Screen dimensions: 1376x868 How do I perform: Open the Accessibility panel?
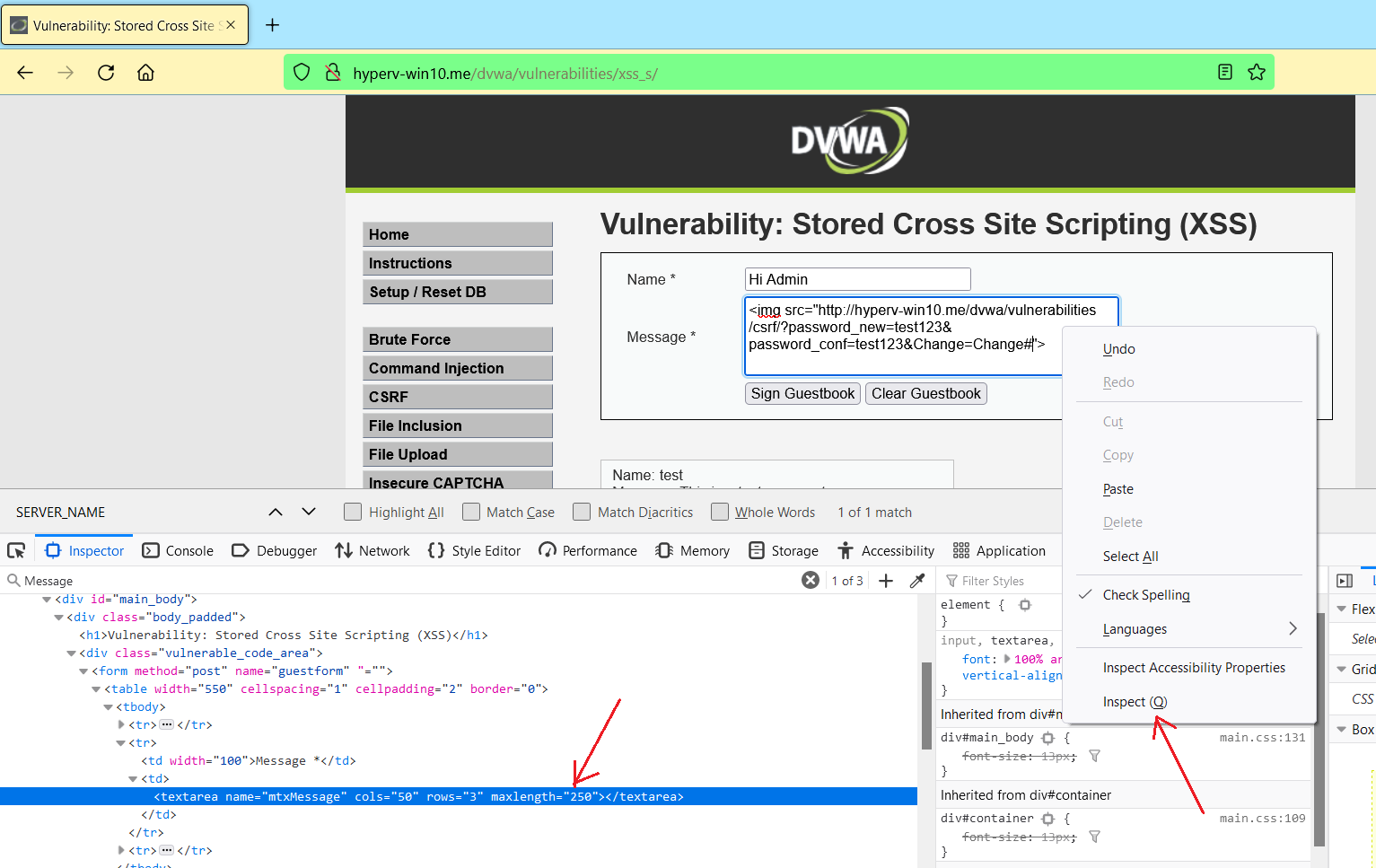(886, 550)
